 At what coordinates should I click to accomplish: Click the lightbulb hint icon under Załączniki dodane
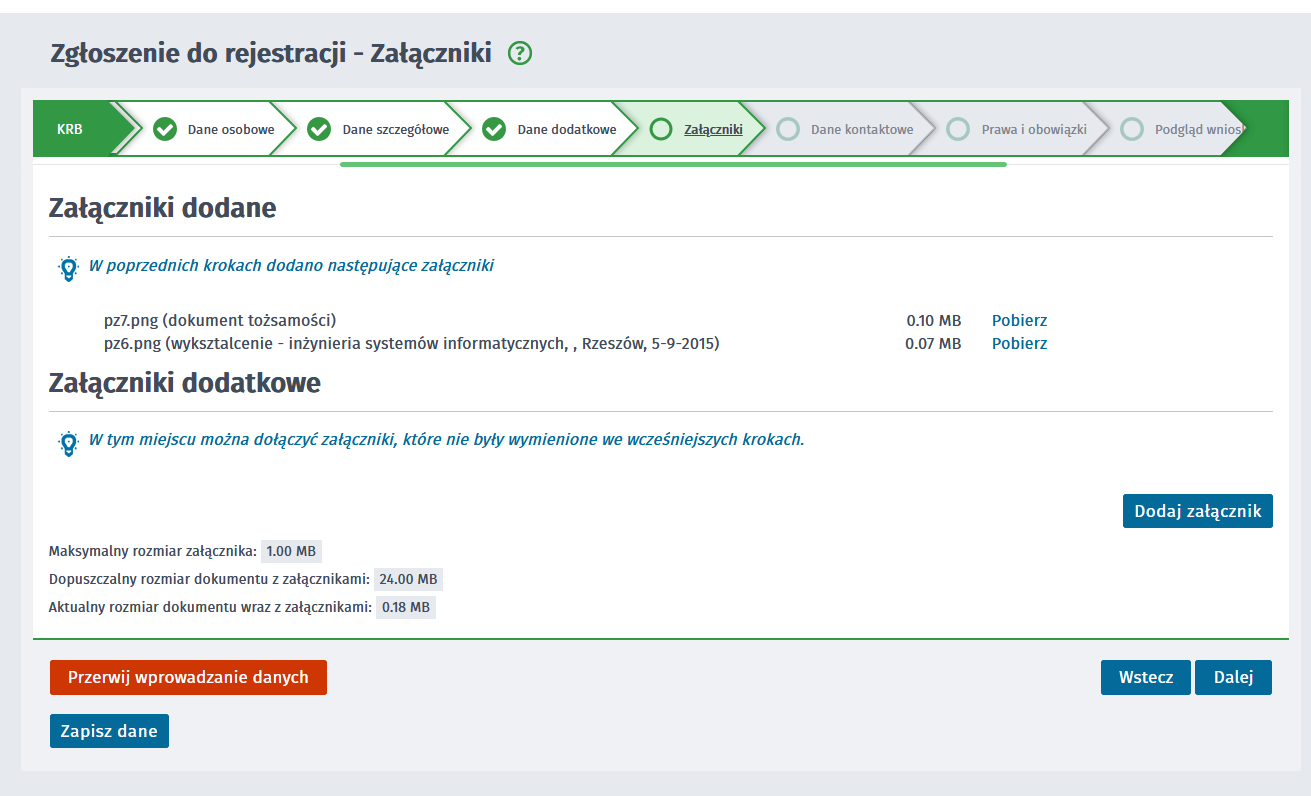pos(68,268)
